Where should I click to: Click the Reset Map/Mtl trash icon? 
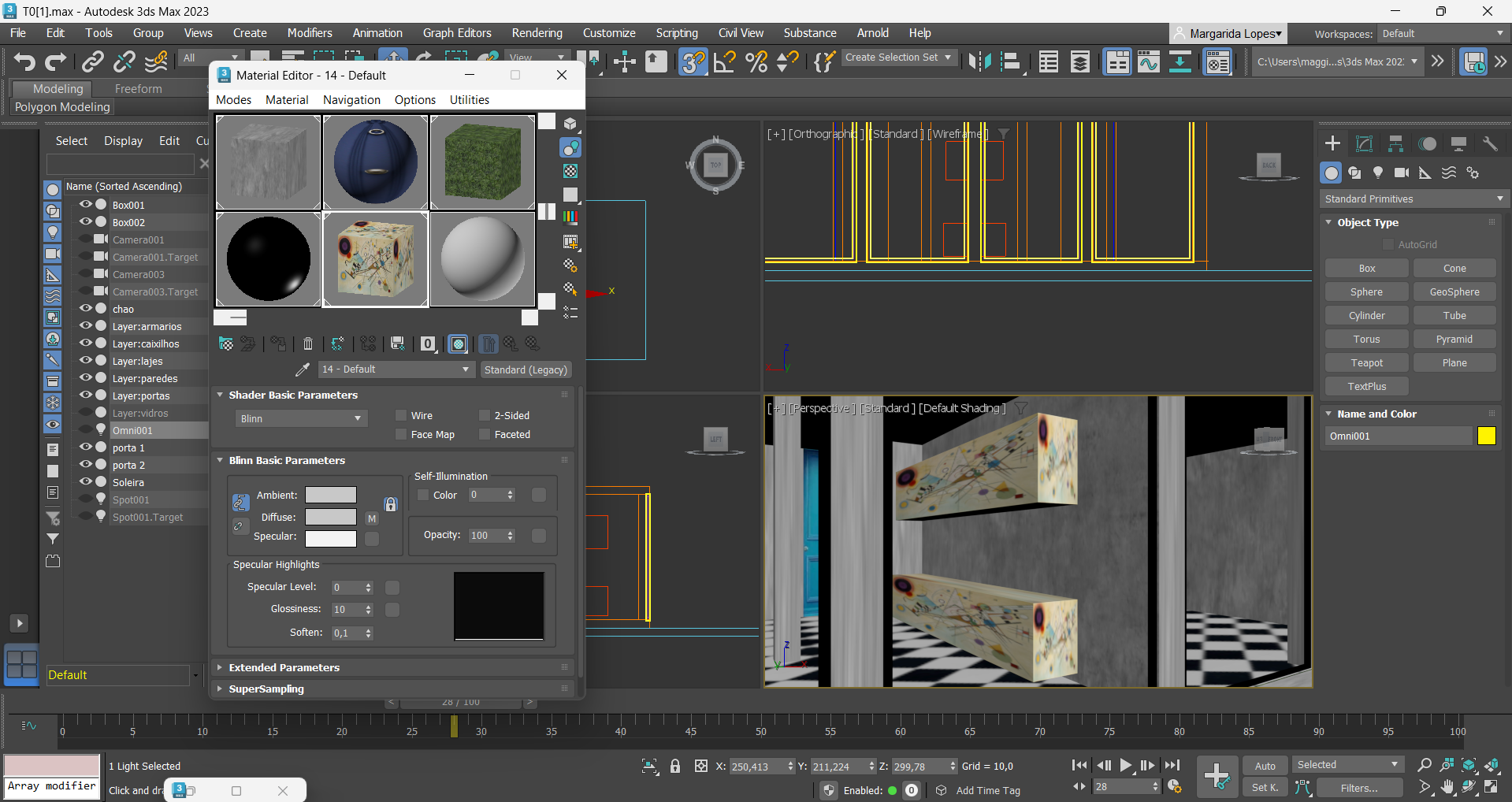(x=308, y=343)
